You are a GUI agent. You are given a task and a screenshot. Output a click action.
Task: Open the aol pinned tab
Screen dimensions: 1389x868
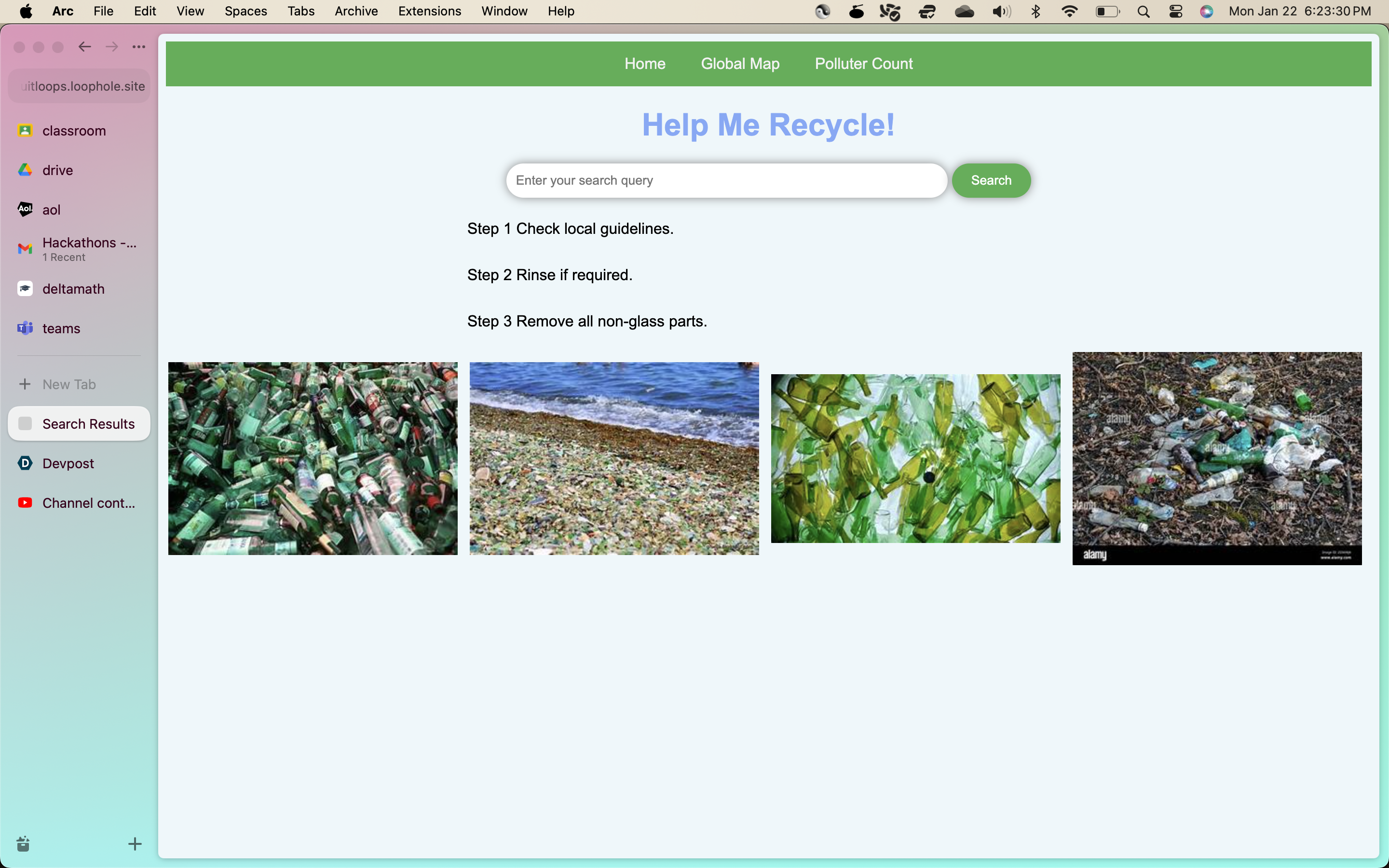(51, 210)
